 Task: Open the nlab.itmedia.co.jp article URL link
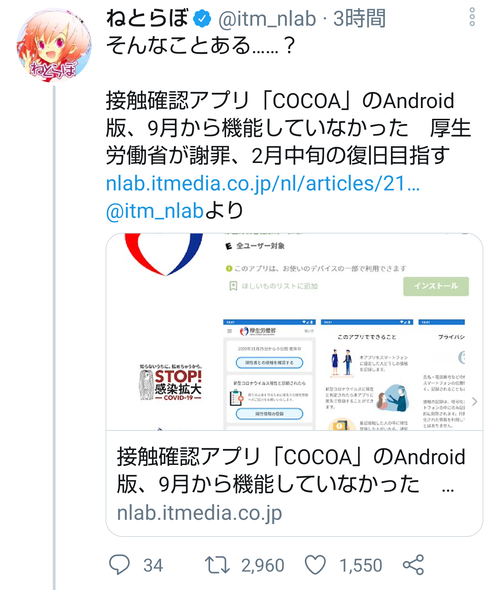[x=263, y=184]
